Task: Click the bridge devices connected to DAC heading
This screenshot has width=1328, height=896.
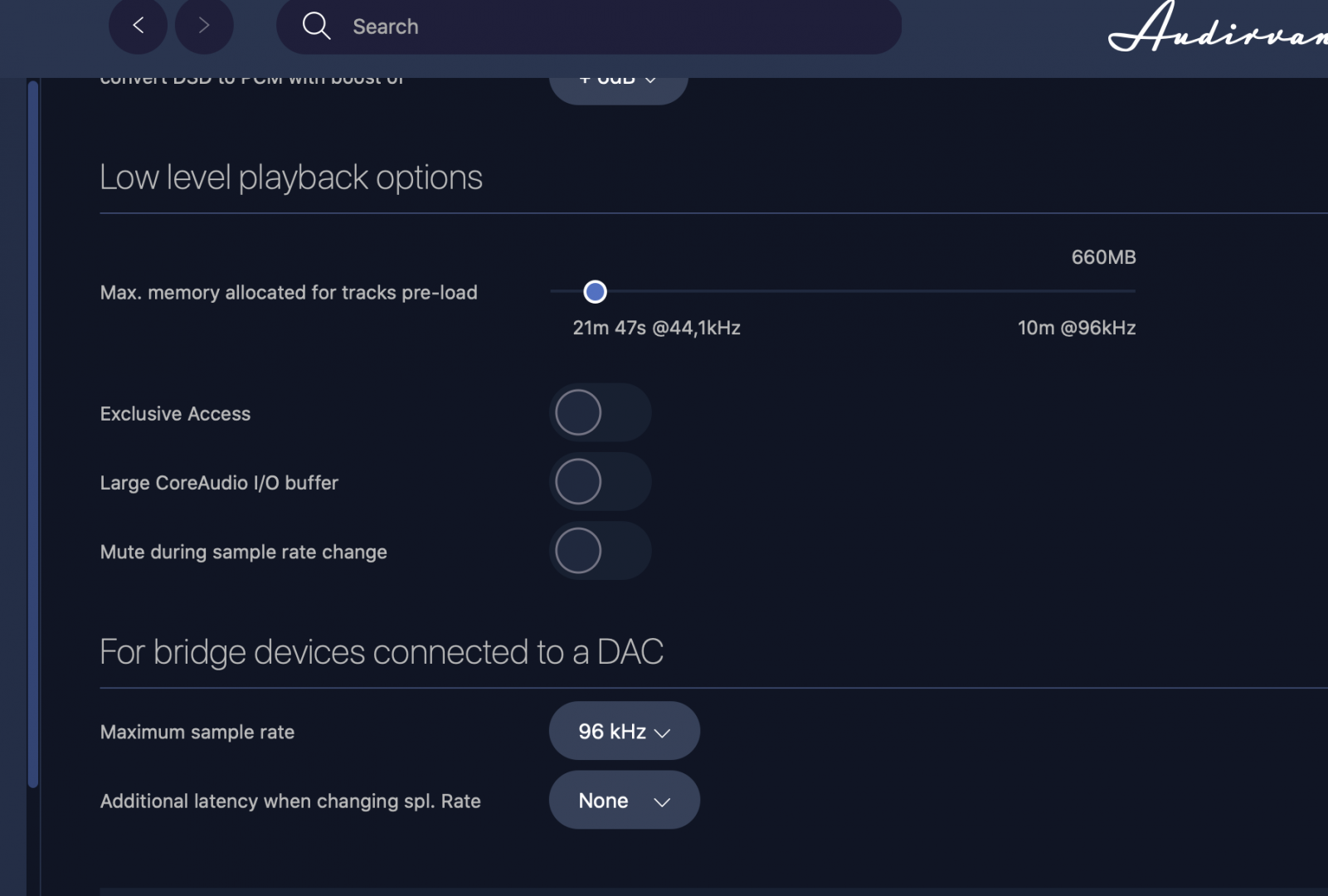Action: pyautogui.click(x=381, y=652)
